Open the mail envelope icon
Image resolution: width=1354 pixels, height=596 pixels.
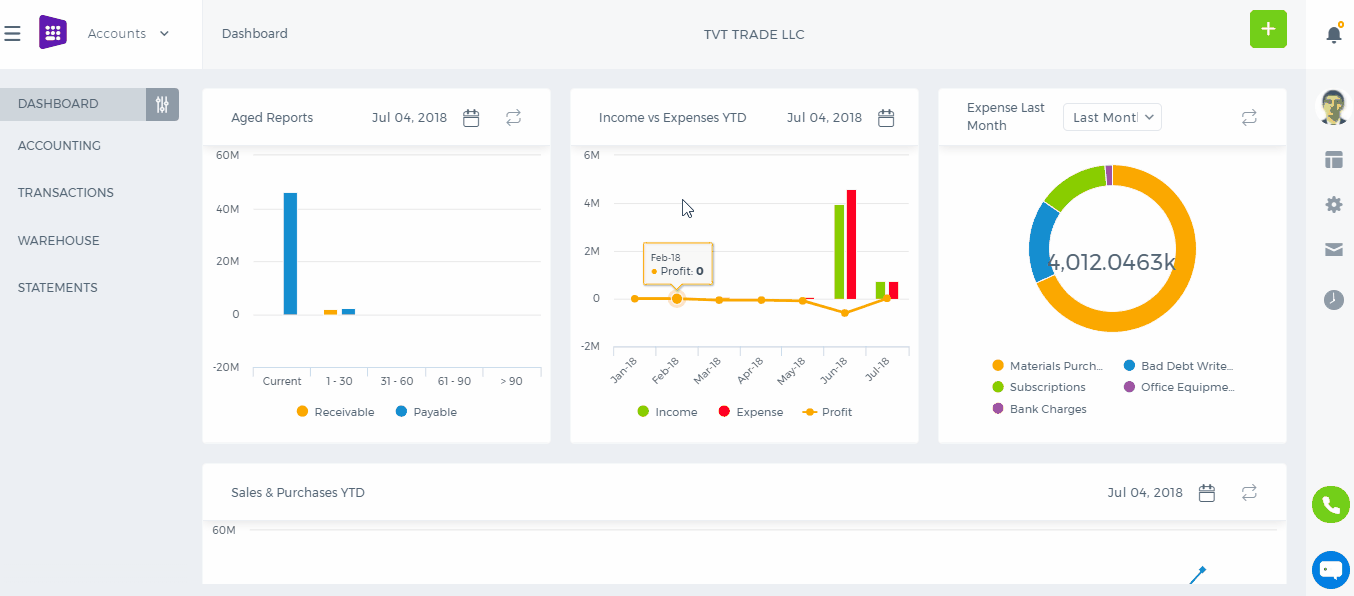tap(1334, 250)
